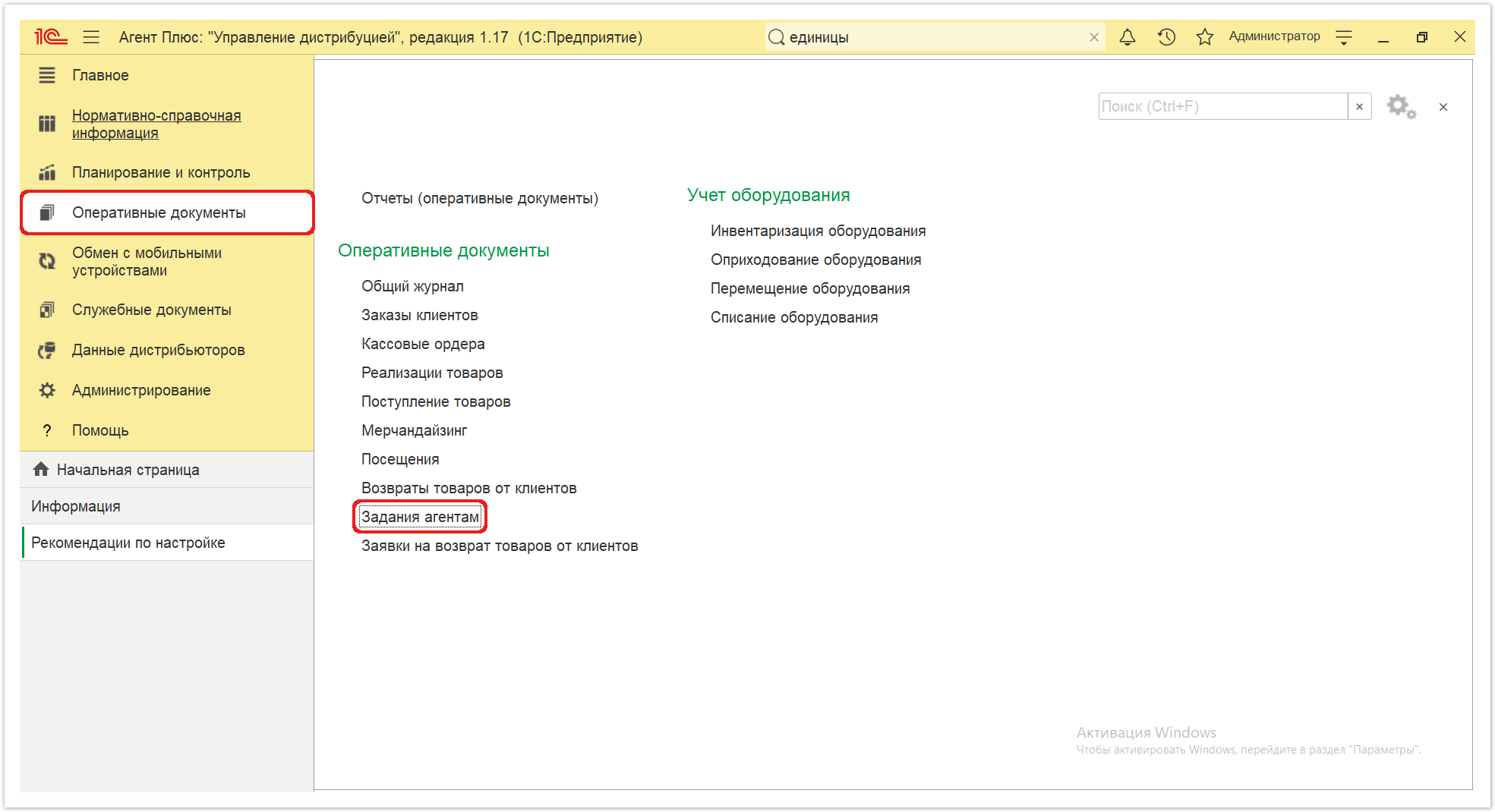Click the Обмен с мобильными устройствами sync icon

point(47,262)
